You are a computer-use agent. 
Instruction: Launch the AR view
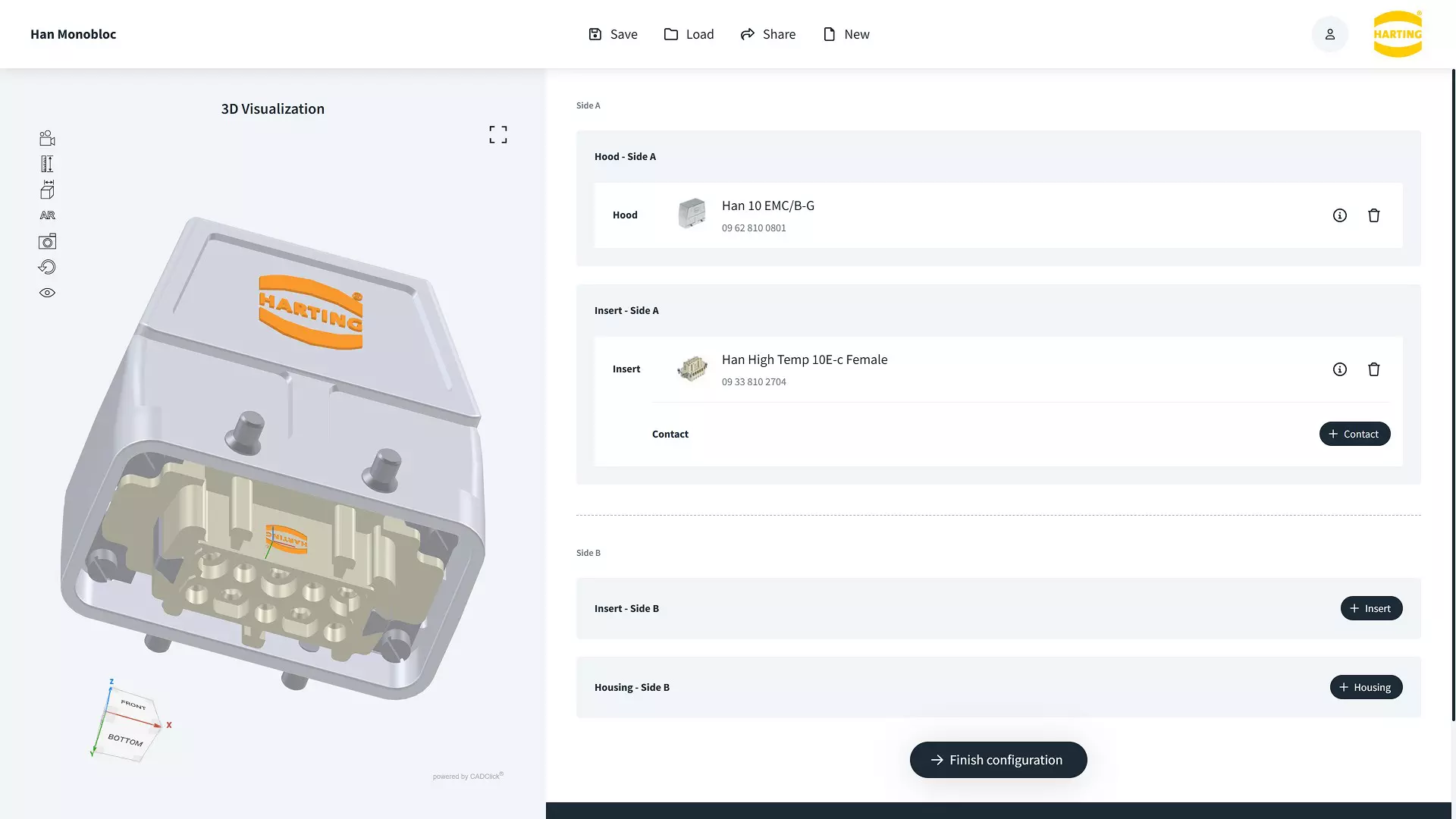click(47, 215)
